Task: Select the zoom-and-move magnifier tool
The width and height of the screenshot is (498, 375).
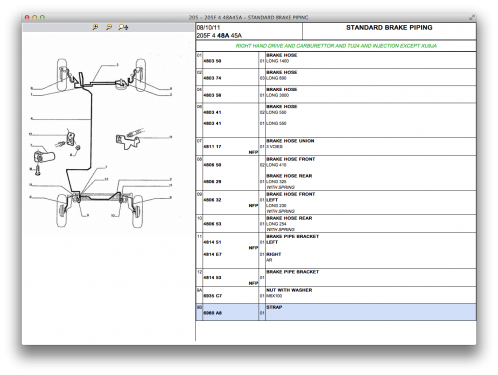Action: [x=123, y=27]
